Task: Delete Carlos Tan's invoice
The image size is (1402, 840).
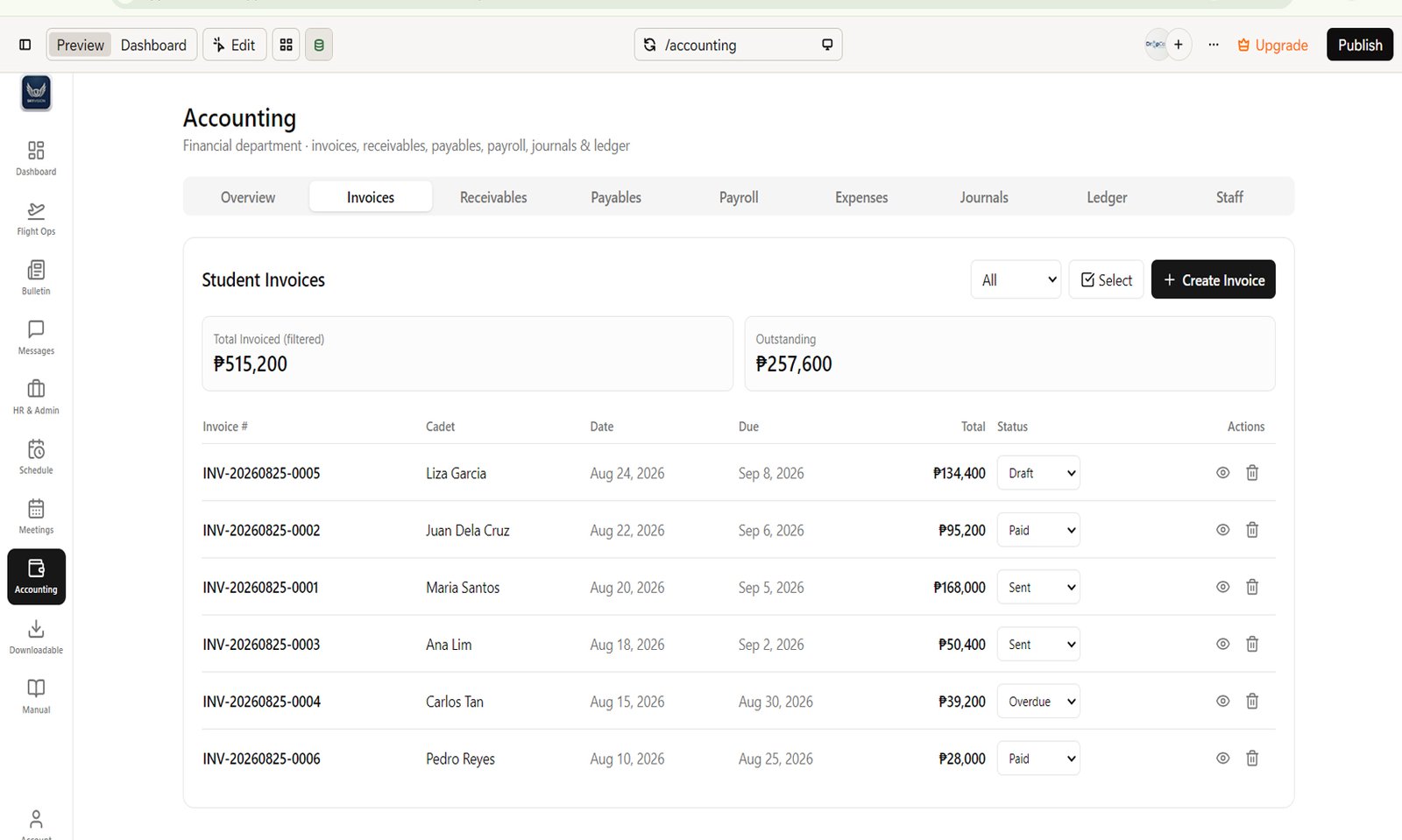Action: (x=1252, y=701)
